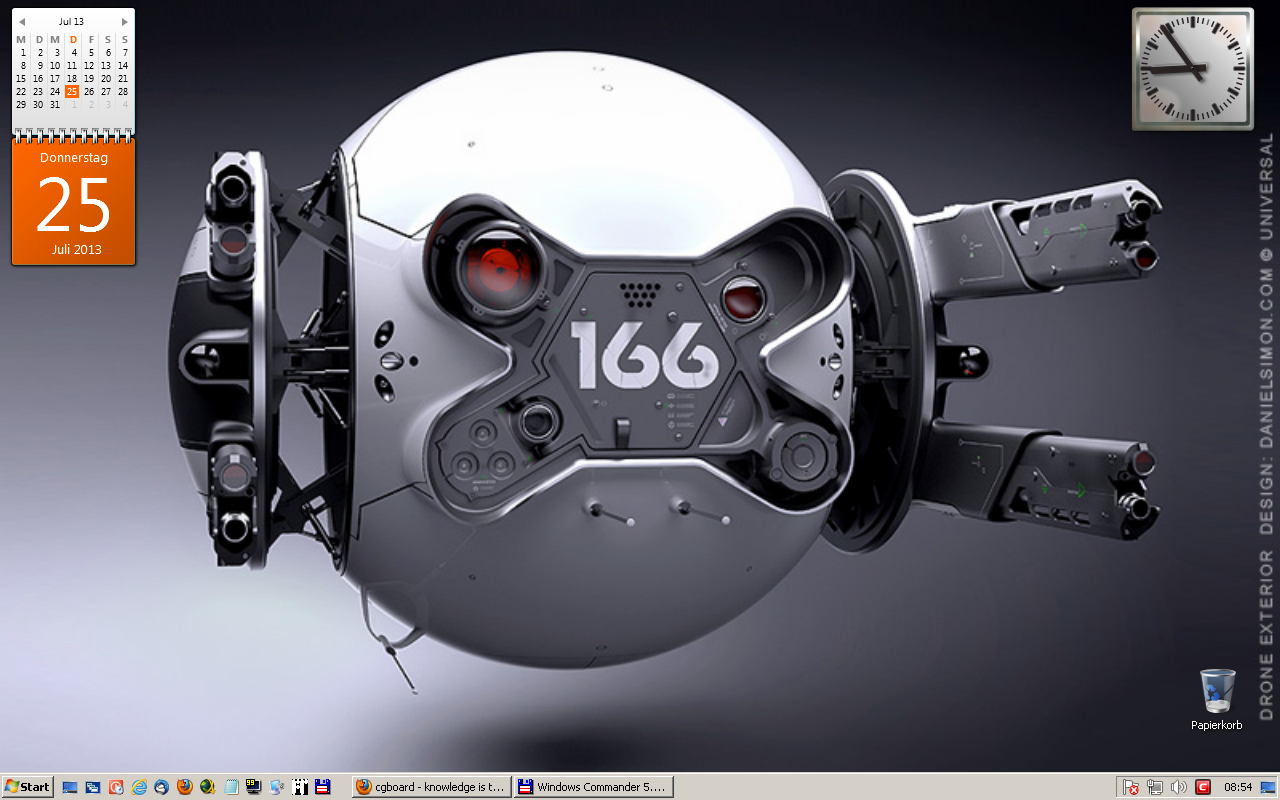Select highlighted day 25 in calendar
The height and width of the screenshot is (800, 1280).
click(72, 91)
